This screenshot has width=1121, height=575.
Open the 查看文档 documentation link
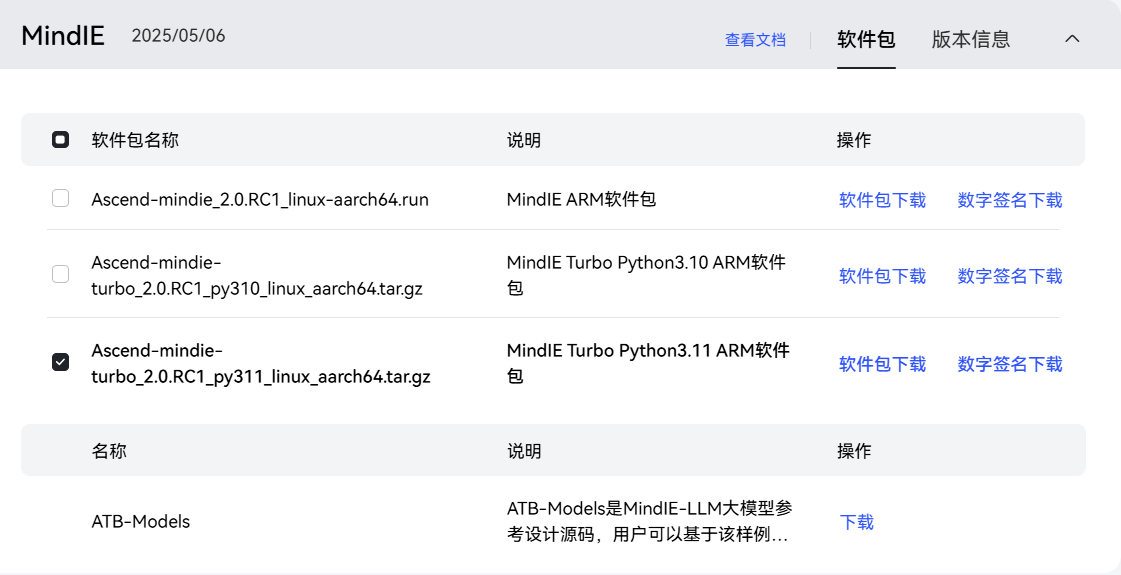[755, 40]
